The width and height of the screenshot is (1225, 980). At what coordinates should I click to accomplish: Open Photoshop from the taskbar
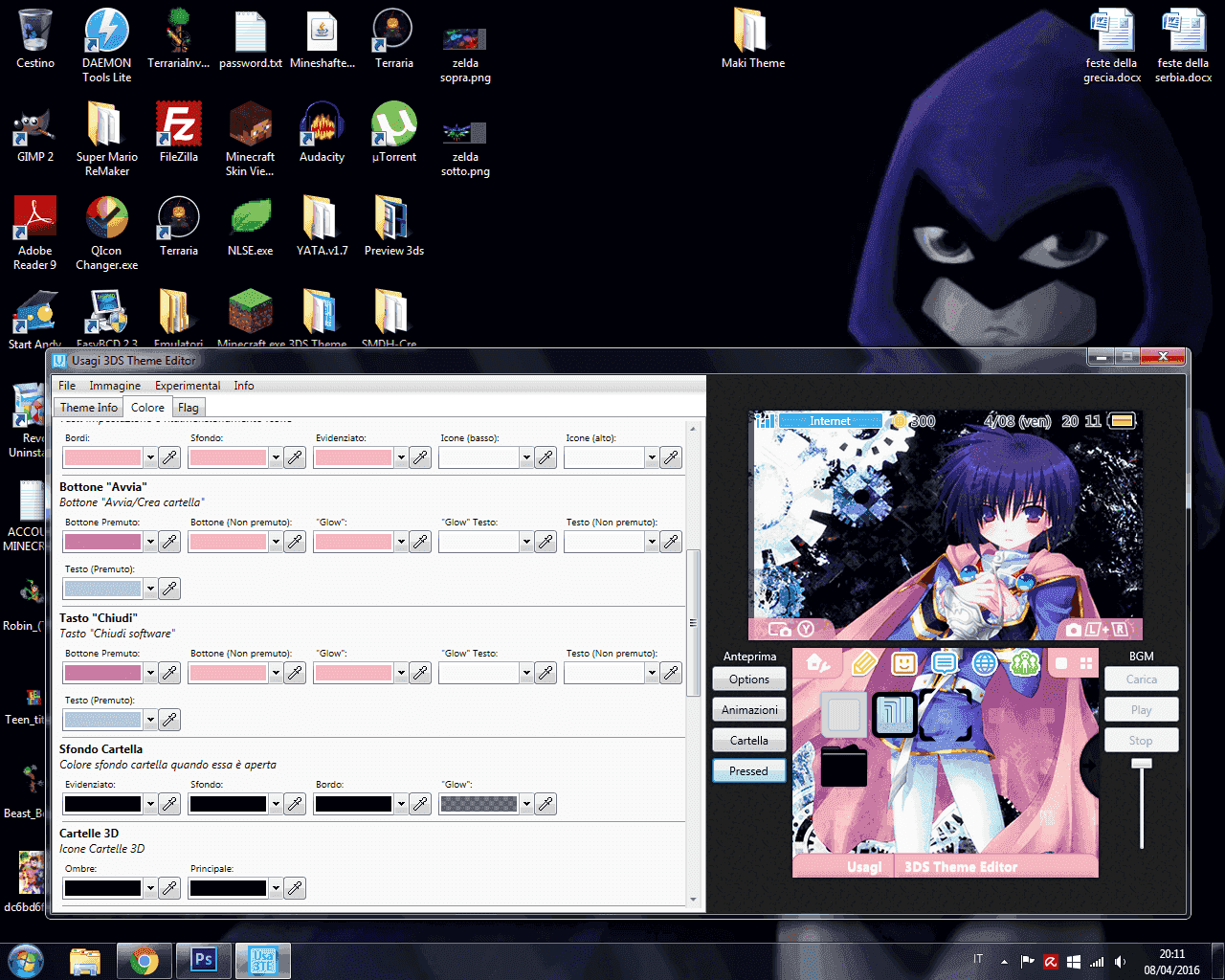204,960
